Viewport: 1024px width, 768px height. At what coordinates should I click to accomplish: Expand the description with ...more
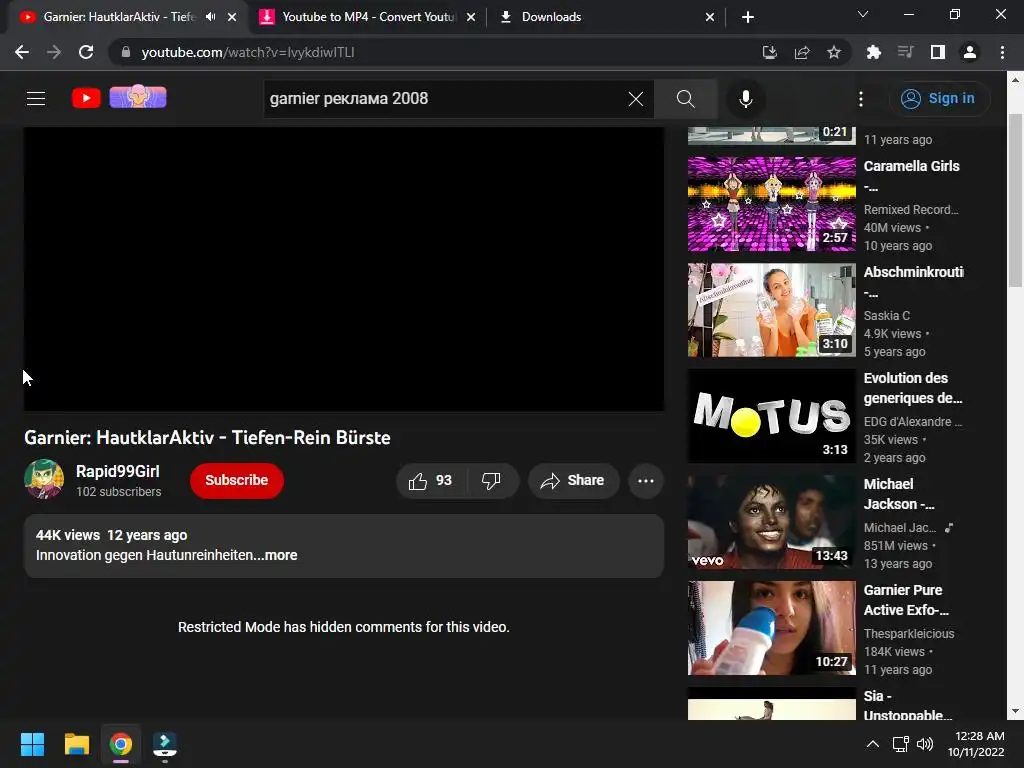pos(281,555)
